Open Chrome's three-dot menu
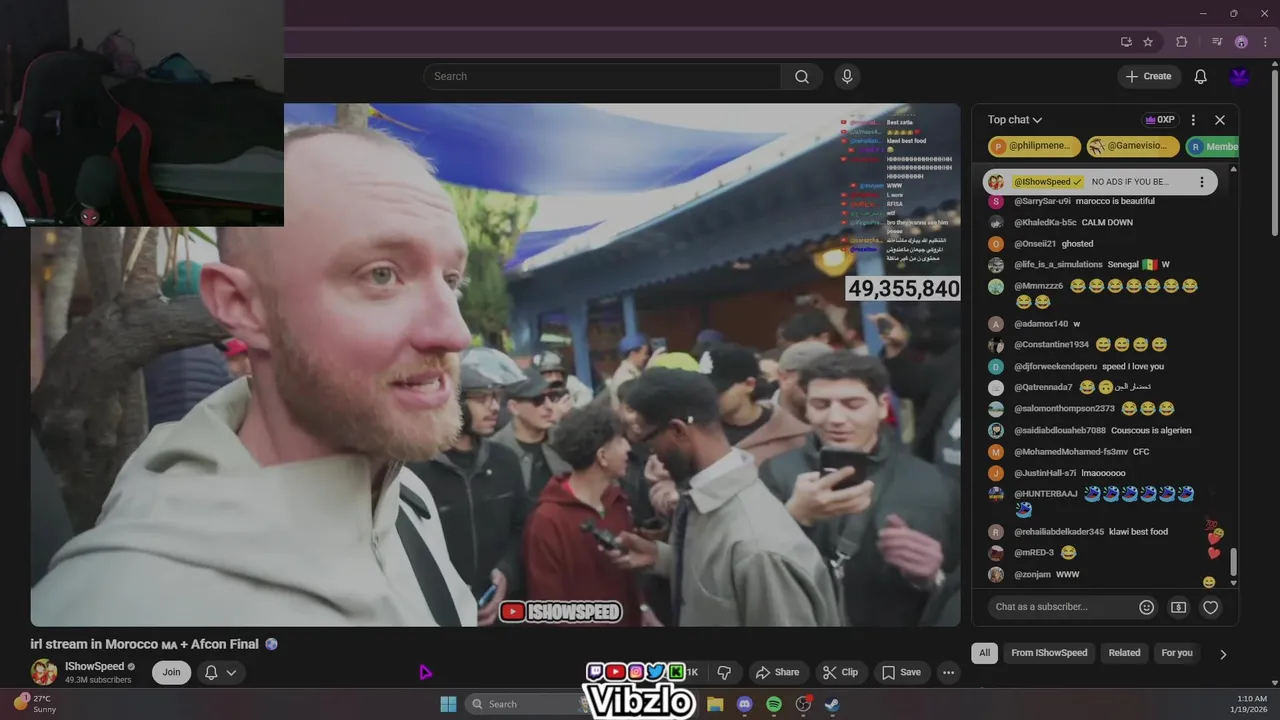Viewport: 1280px width, 720px height. (x=1265, y=42)
